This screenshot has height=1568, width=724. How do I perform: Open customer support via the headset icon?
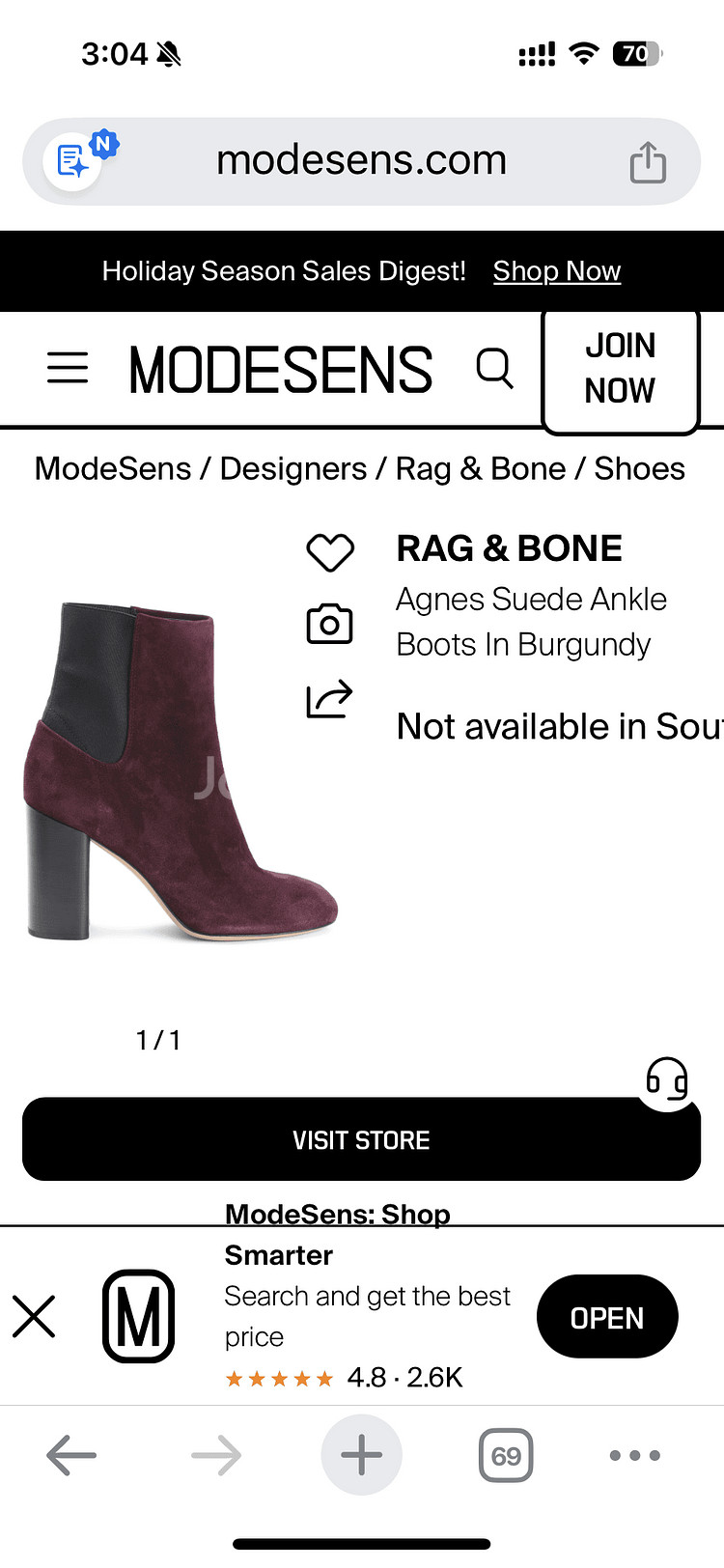(x=666, y=1081)
